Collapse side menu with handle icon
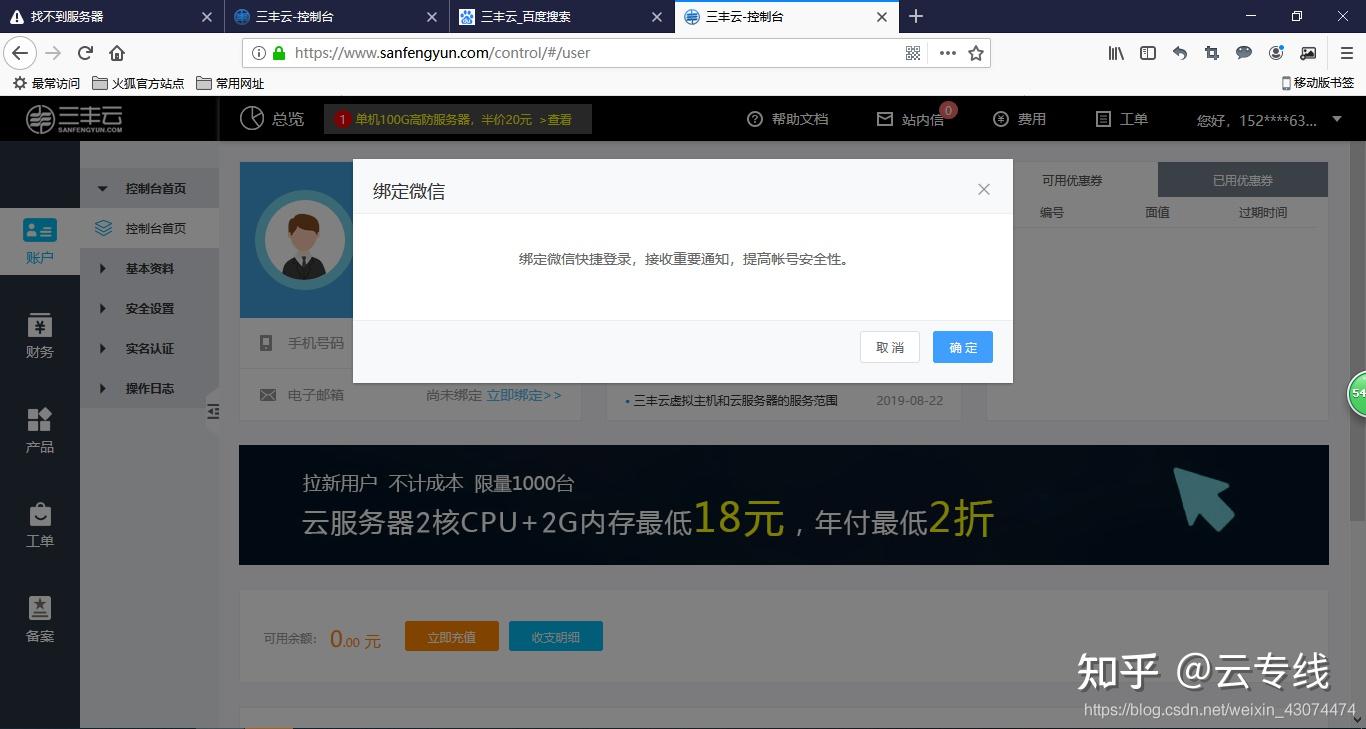Image resolution: width=1366 pixels, height=729 pixels. (x=213, y=411)
